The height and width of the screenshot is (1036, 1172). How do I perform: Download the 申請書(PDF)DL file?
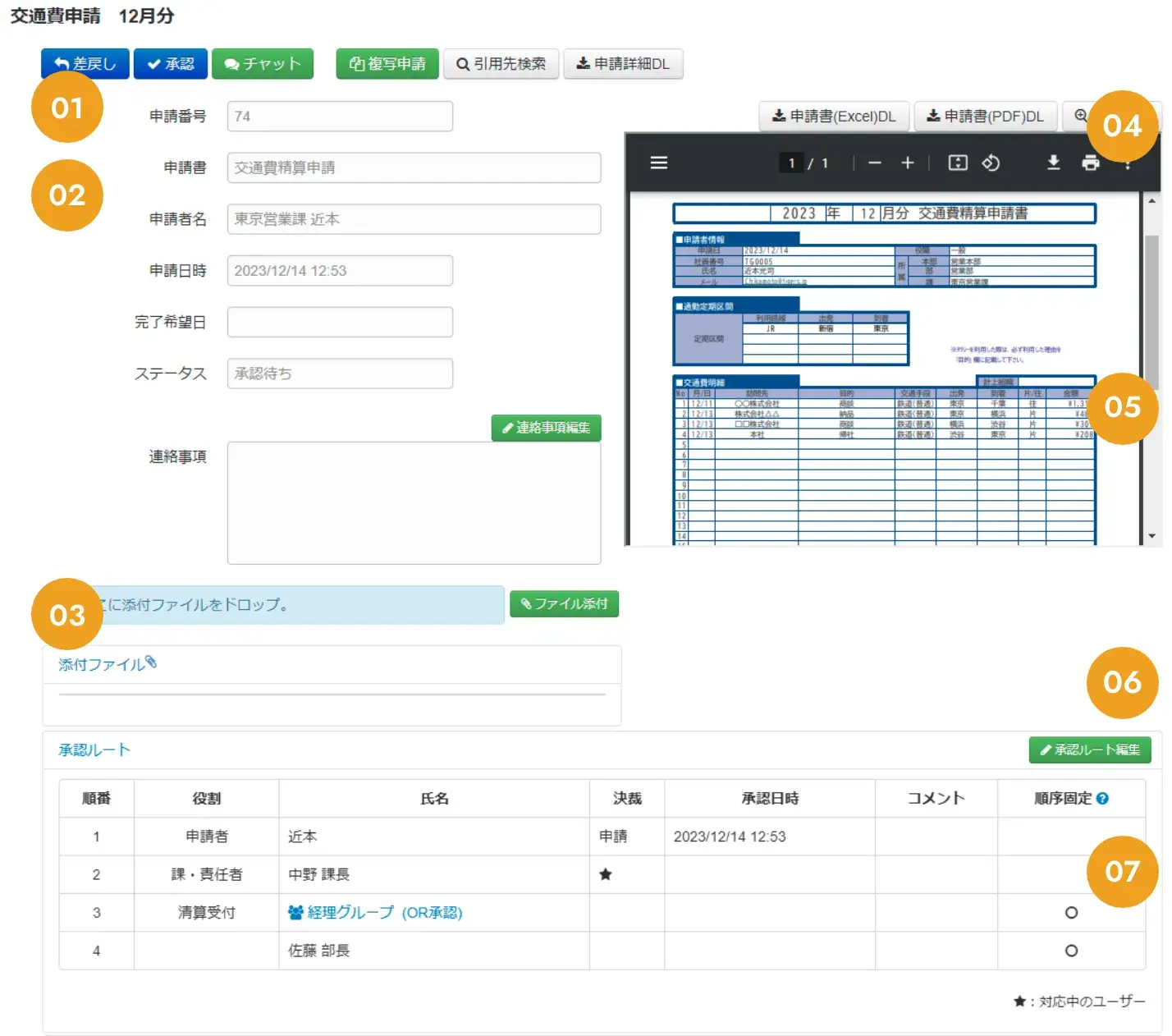(x=986, y=117)
